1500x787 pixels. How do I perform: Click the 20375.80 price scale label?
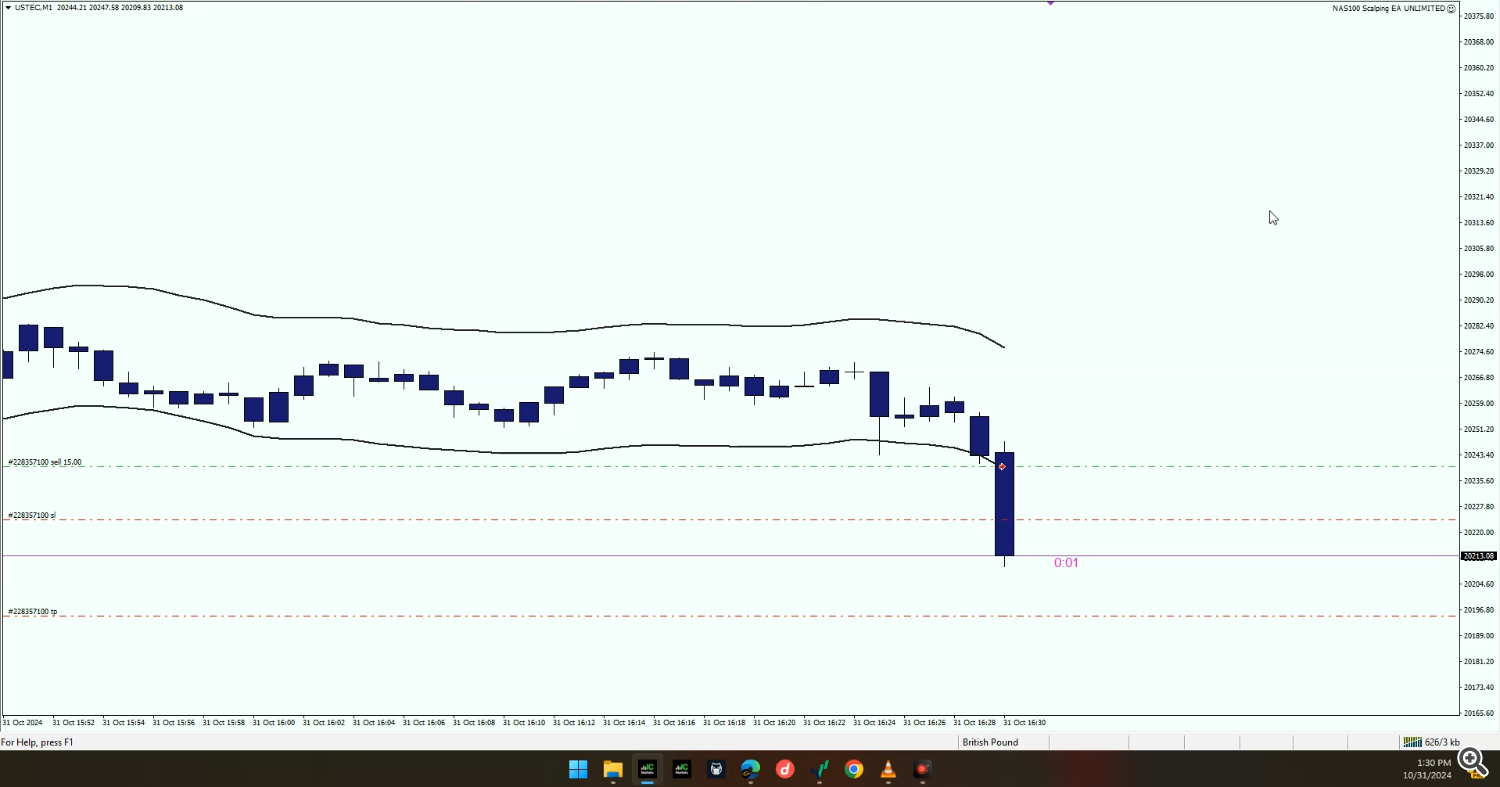(x=1480, y=16)
